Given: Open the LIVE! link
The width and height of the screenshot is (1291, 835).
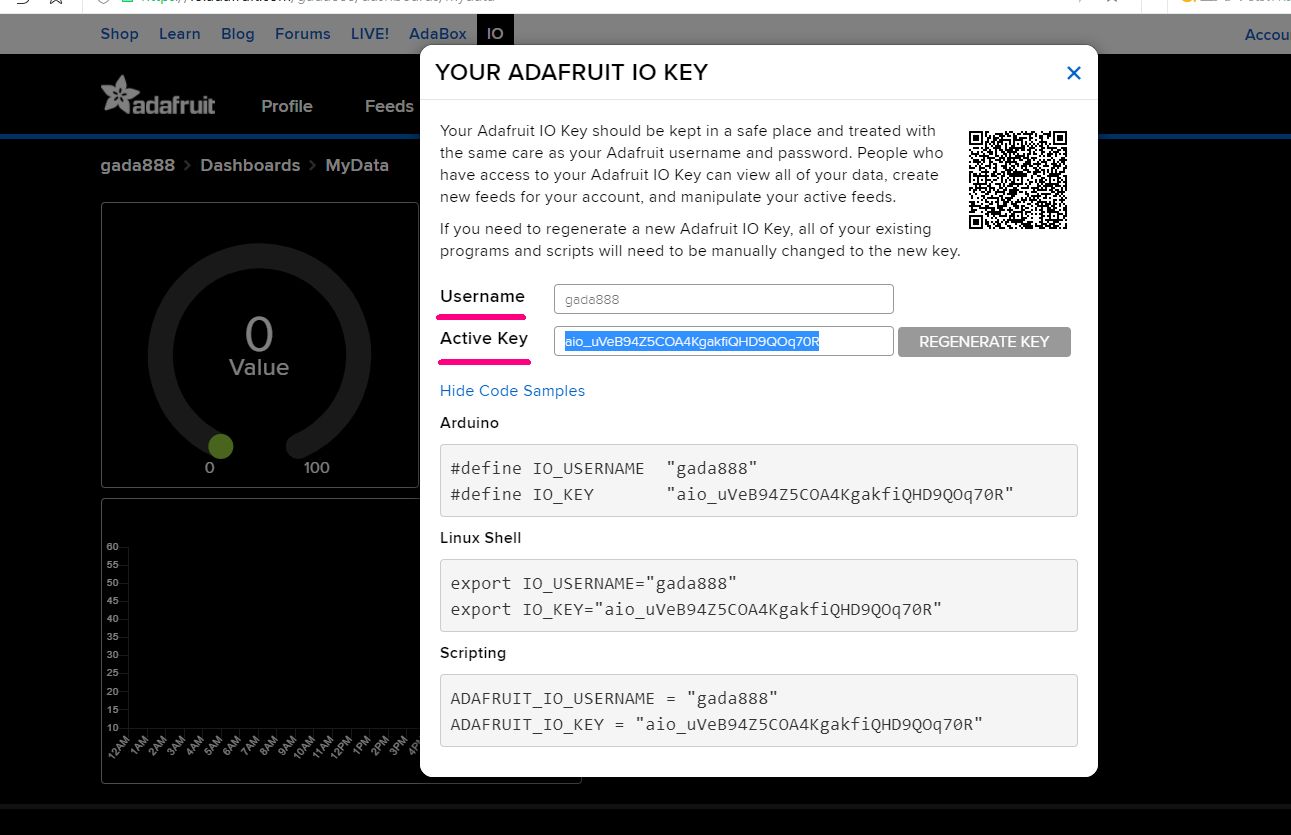Looking at the screenshot, I should (x=370, y=34).
